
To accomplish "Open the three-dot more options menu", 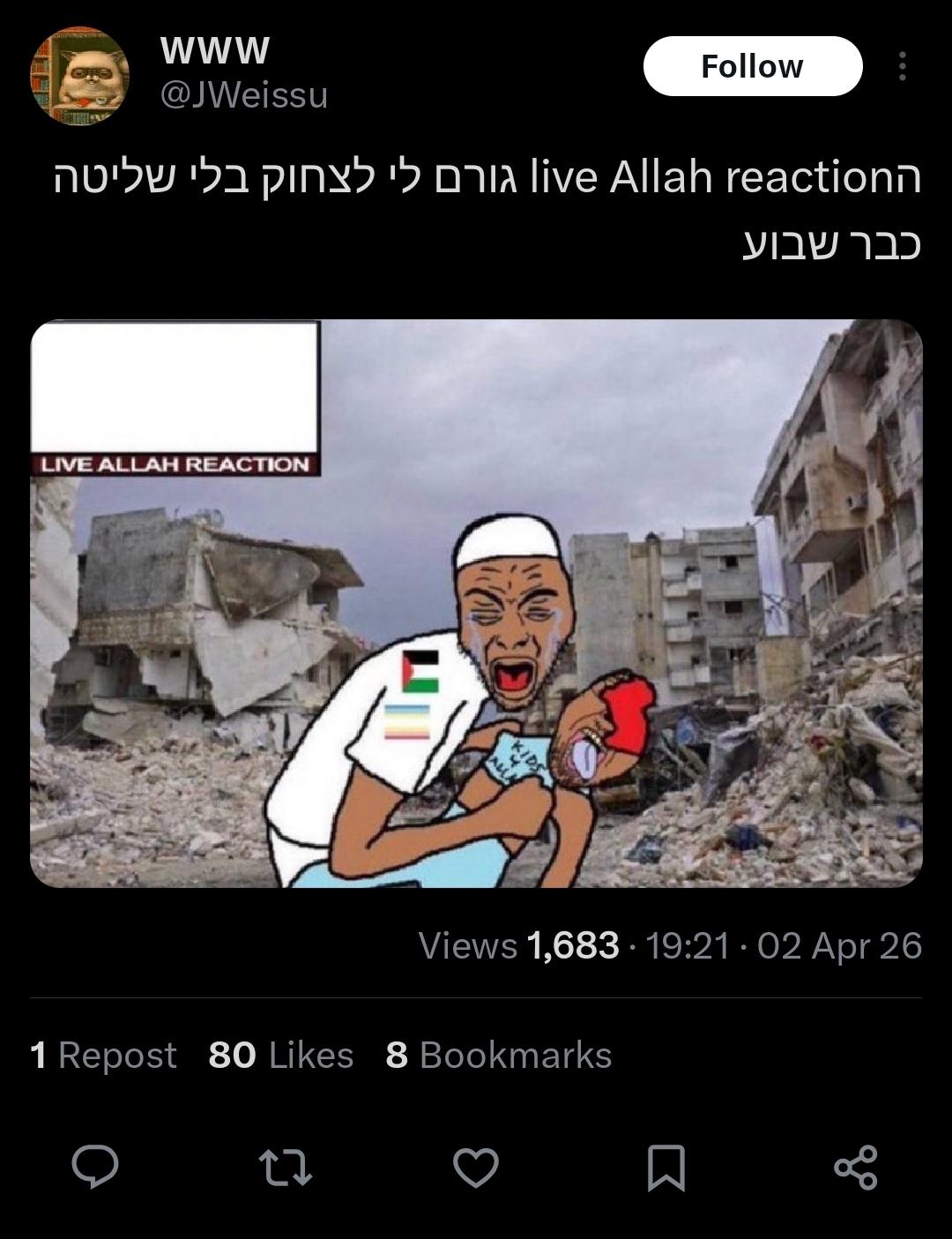I will (x=902, y=66).
